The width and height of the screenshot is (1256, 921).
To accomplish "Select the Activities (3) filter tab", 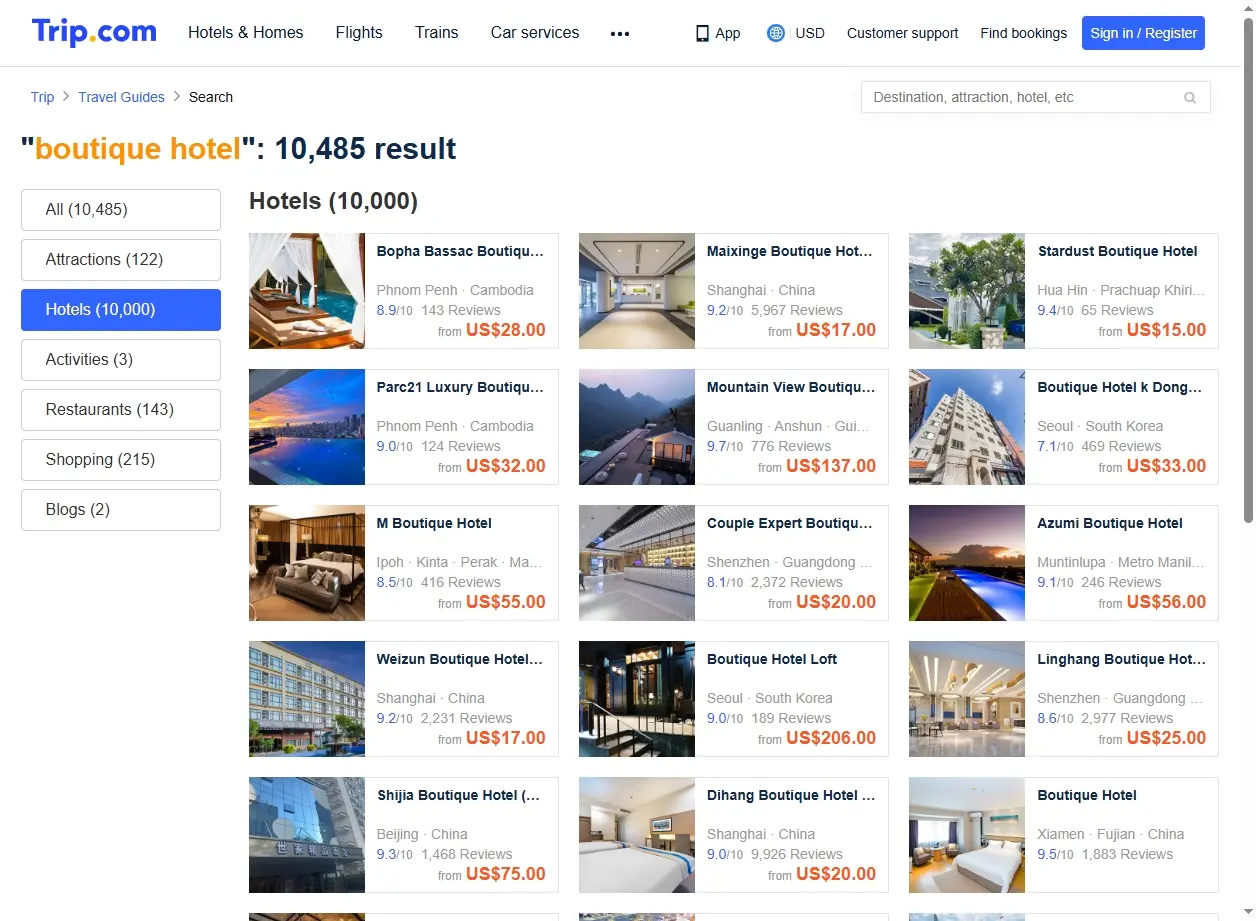I will click(121, 360).
